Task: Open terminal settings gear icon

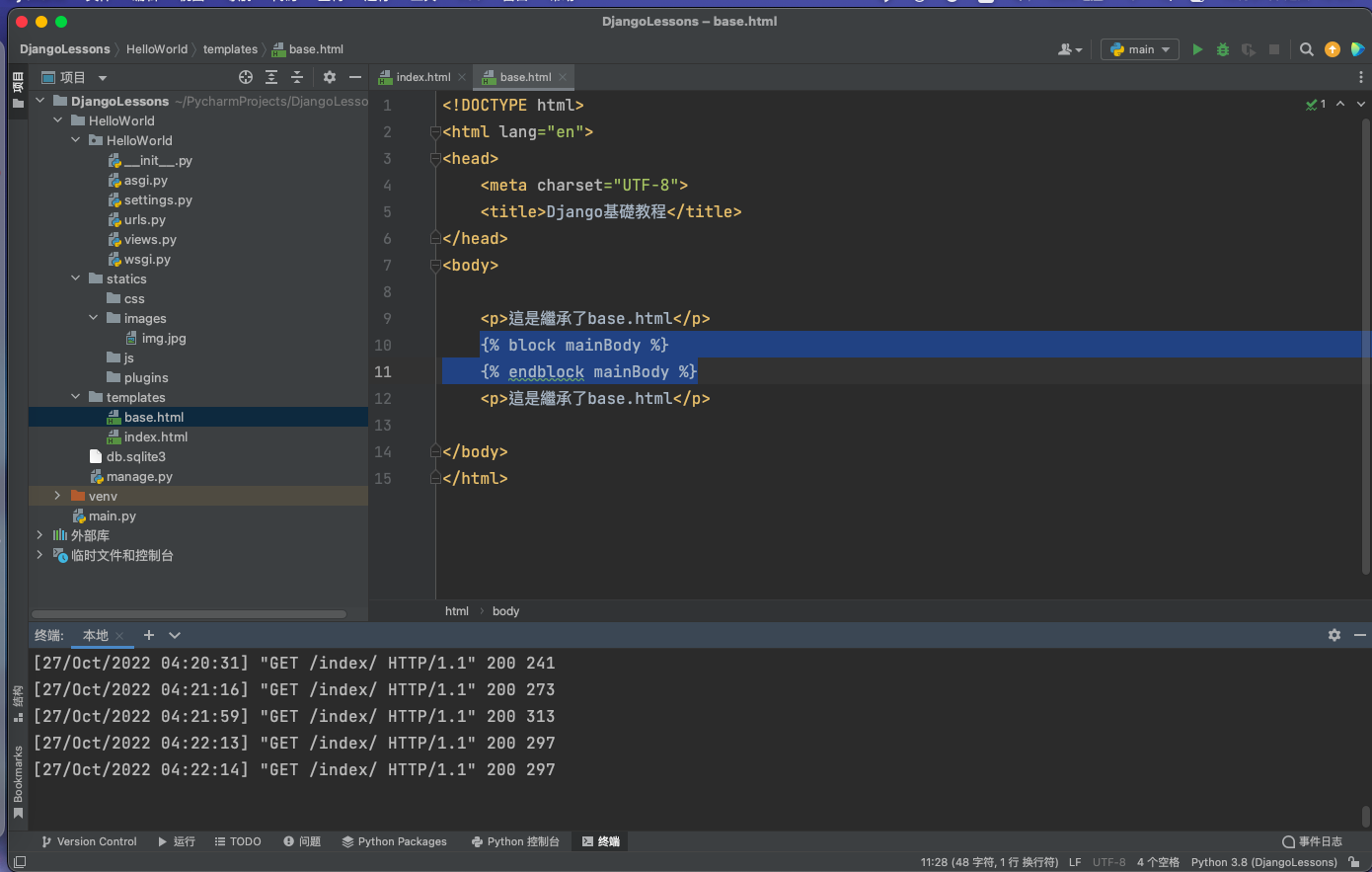Action: click(x=1334, y=635)
